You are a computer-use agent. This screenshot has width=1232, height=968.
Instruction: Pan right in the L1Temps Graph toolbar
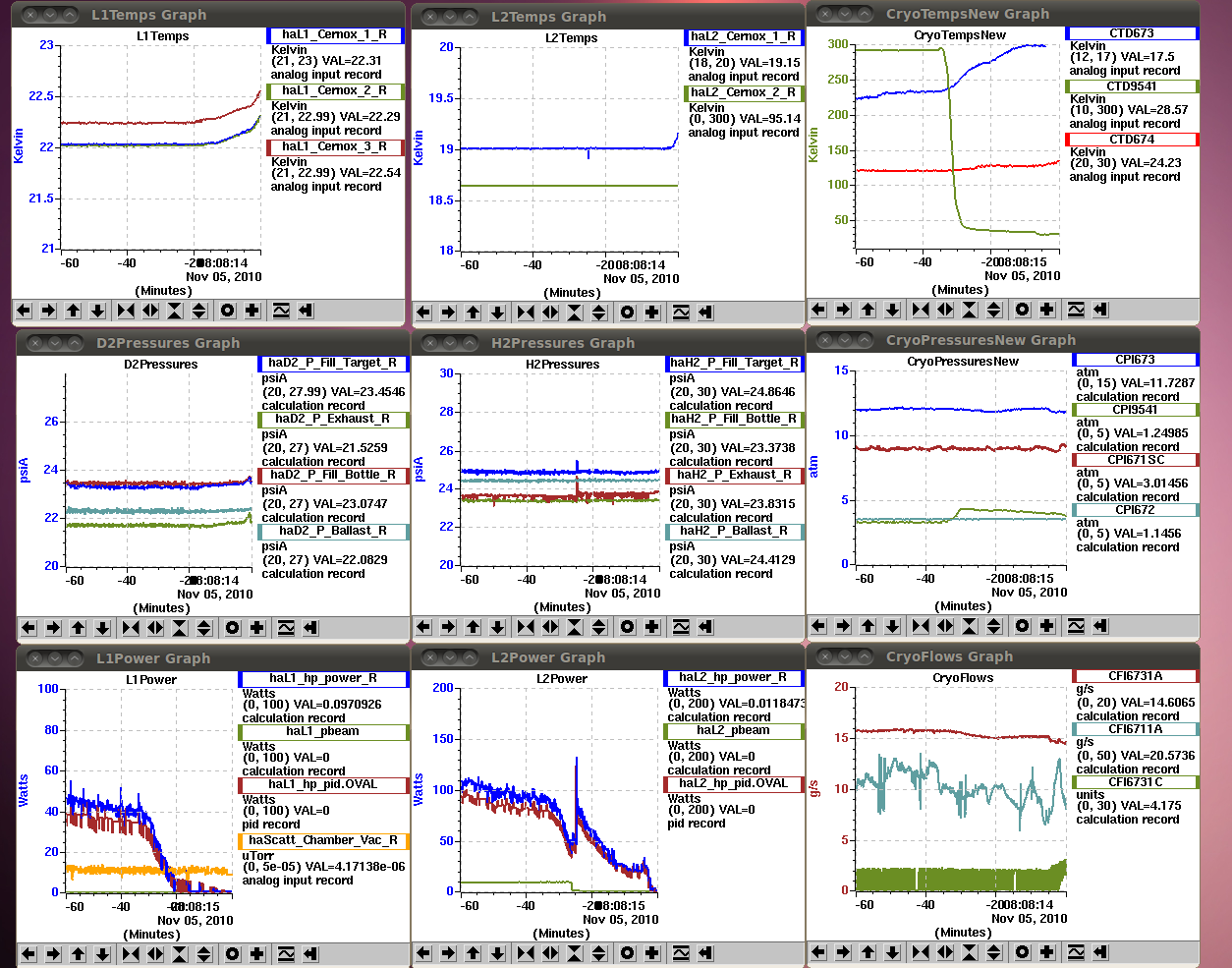(x=48, y=311)
